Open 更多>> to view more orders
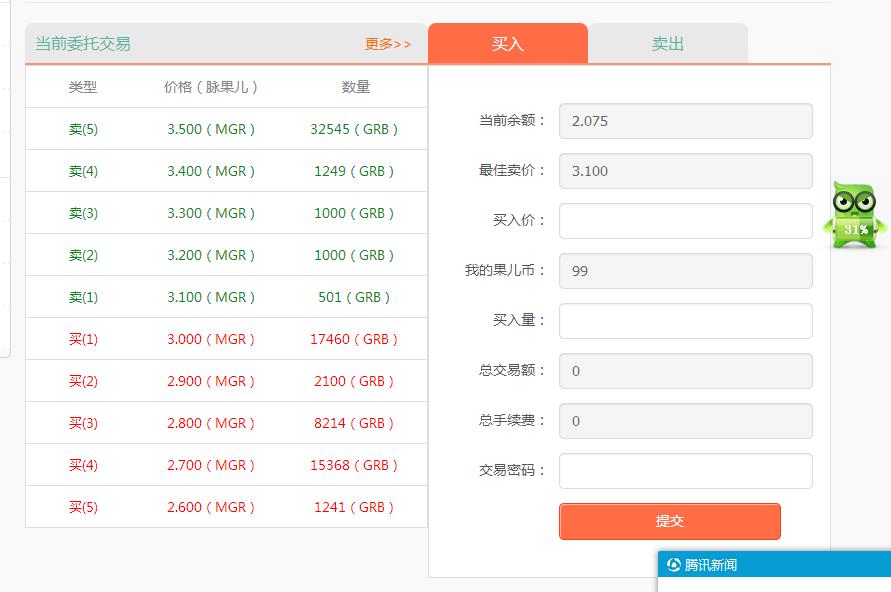The height and width of the screenshot is (592, 891). tap(388, 44)
